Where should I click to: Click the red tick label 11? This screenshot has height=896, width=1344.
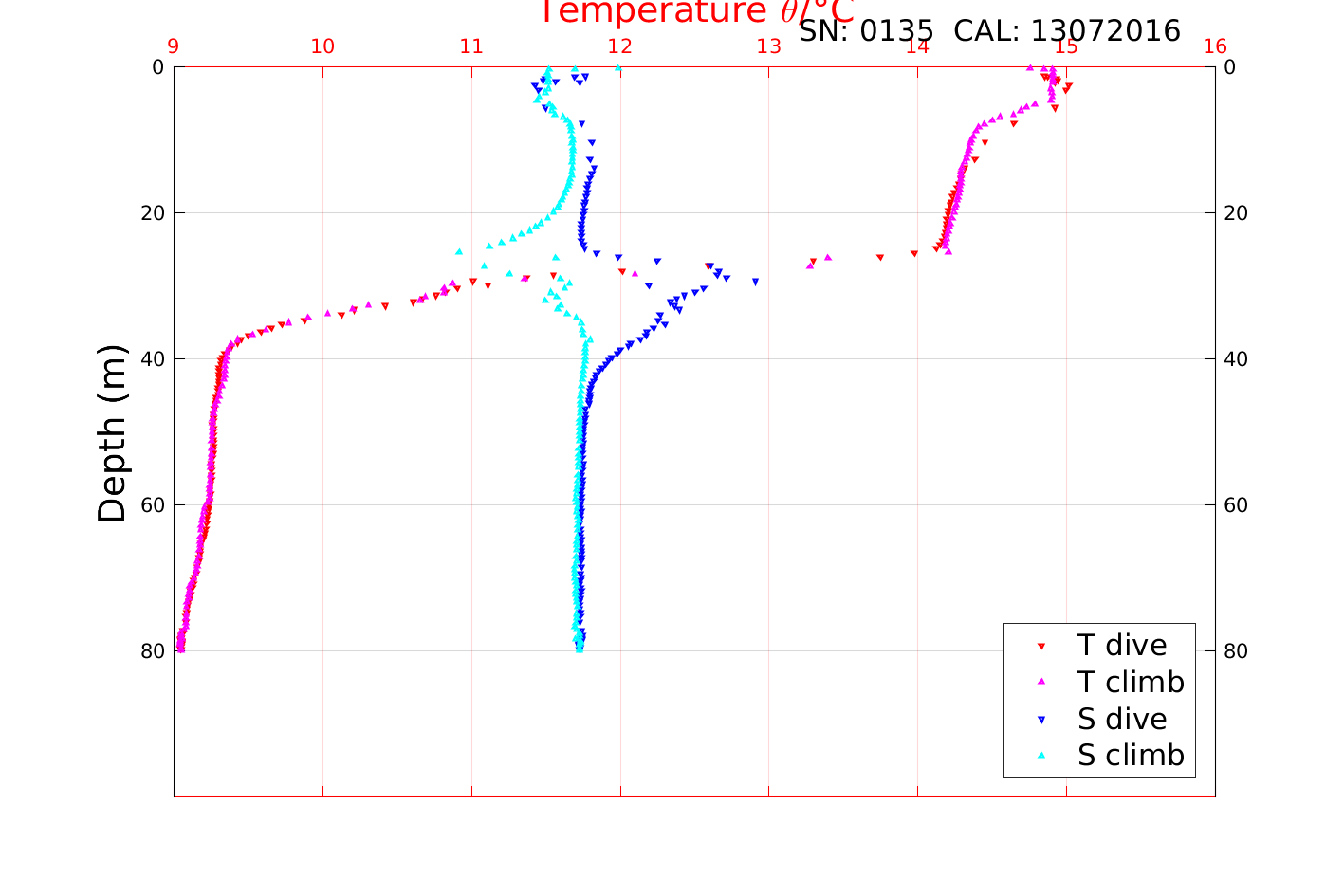pos(471,46)
